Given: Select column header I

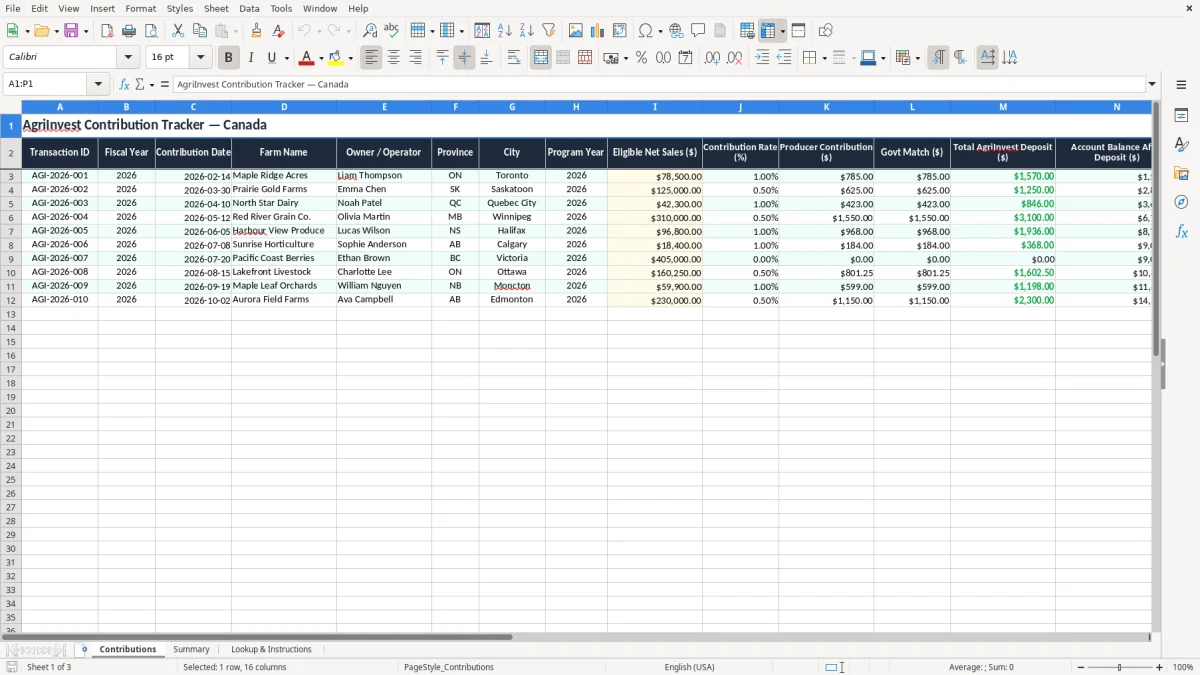Looking at the screenshot, I should click(655, 106).
